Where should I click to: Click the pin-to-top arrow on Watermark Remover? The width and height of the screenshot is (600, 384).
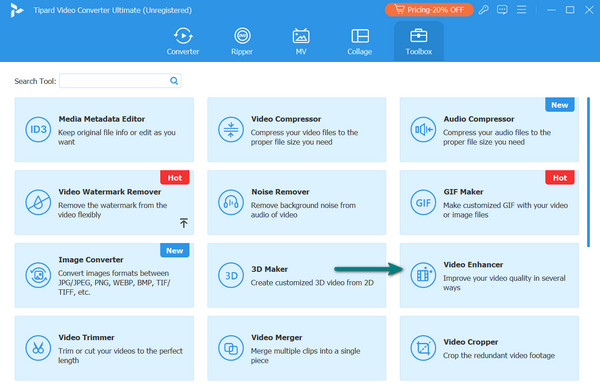[x=184, y=223]
